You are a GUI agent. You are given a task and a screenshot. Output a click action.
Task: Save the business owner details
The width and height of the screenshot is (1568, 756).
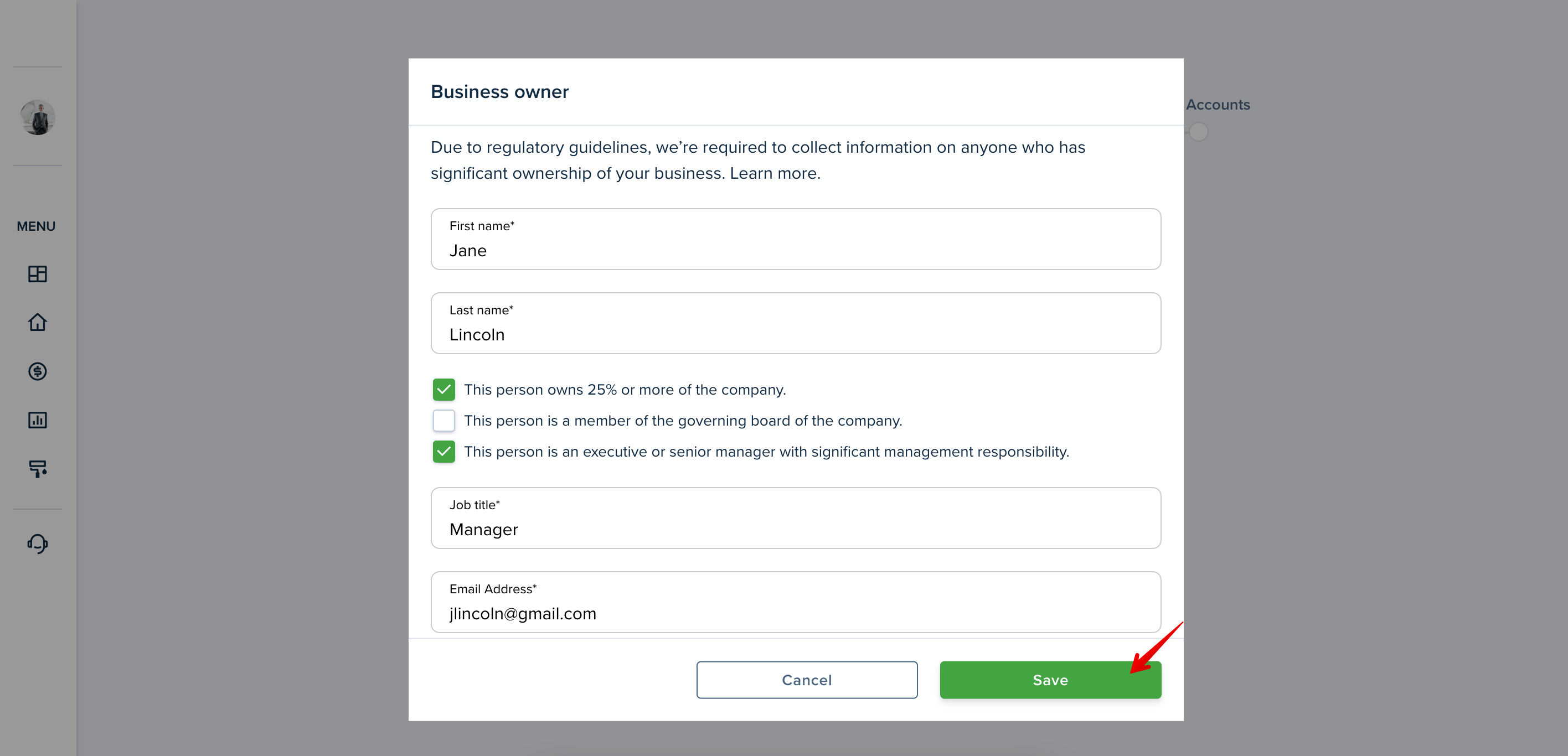[x=1050, y=680]
